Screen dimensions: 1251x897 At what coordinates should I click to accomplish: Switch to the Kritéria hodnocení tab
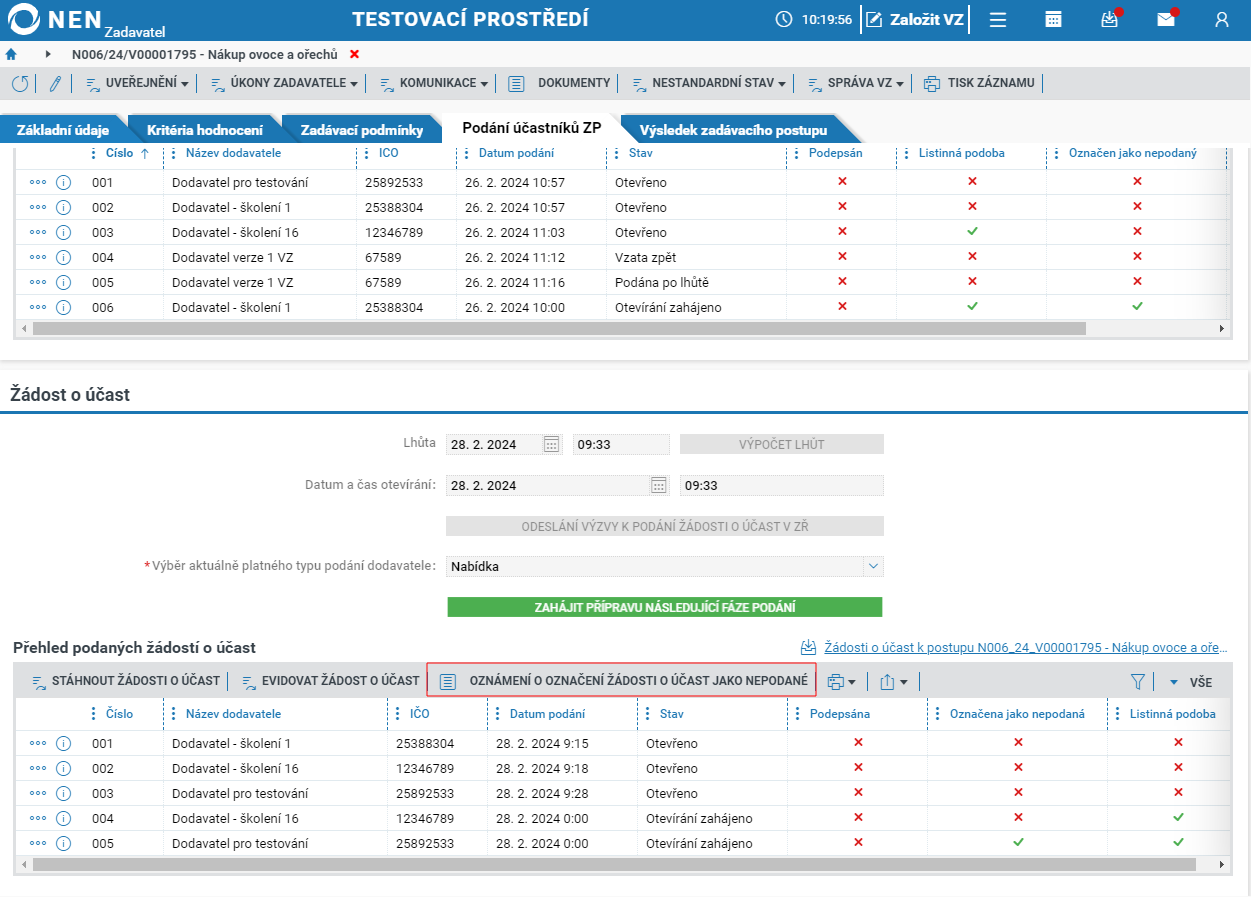(205, 130)
